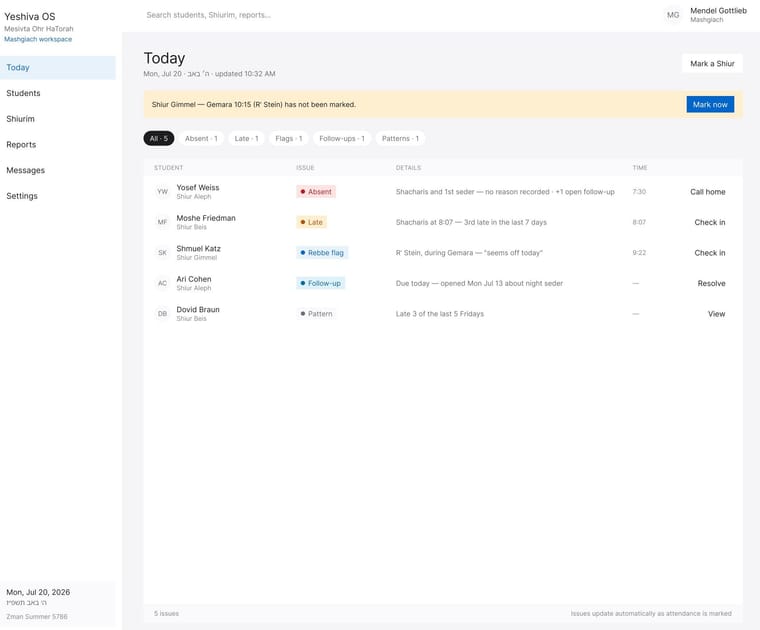Show only Patterns issues
The image size is (760, 630).
(x=400, y=139)
